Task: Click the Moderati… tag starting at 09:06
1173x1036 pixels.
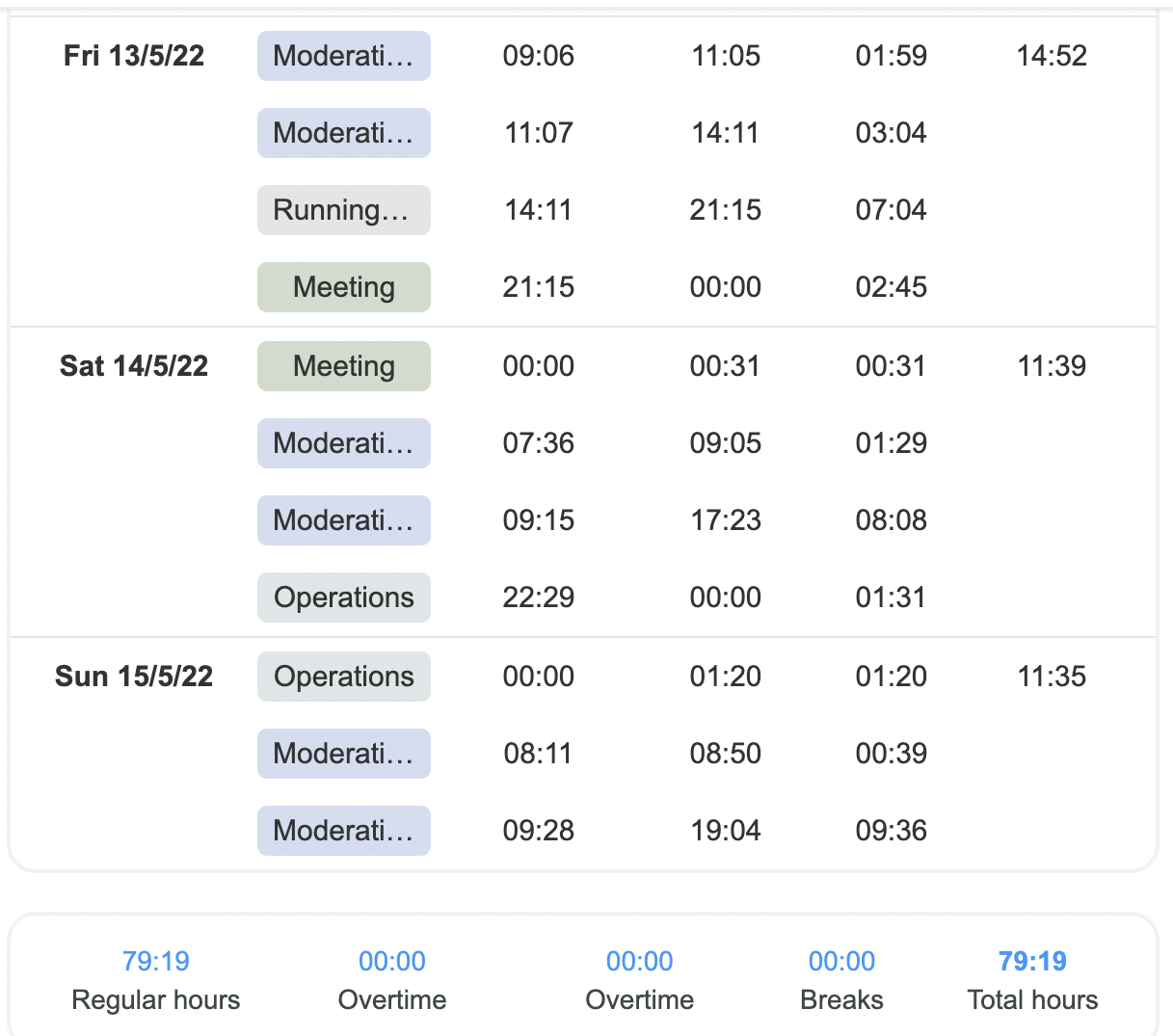Action: point(344,56)
